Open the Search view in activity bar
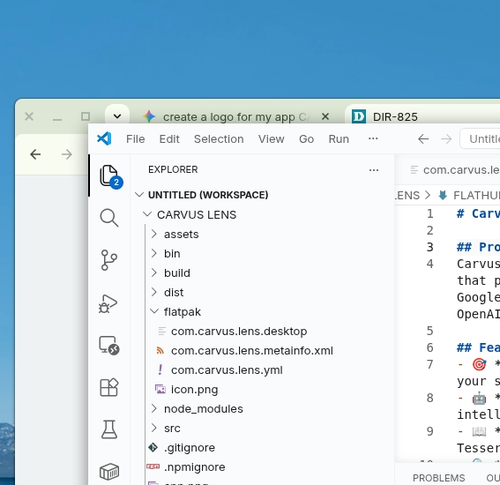Image resolution: width=500 pixels, height=485 pixels. coord(109,218)
